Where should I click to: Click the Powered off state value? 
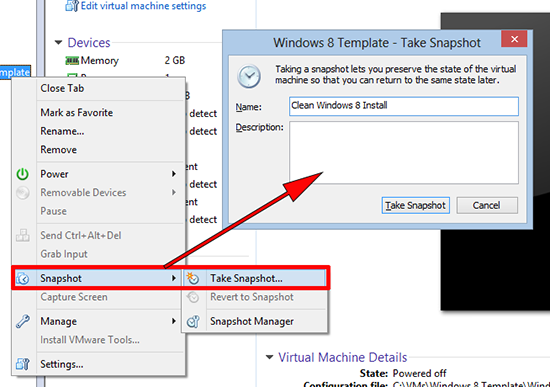point(419,373)
